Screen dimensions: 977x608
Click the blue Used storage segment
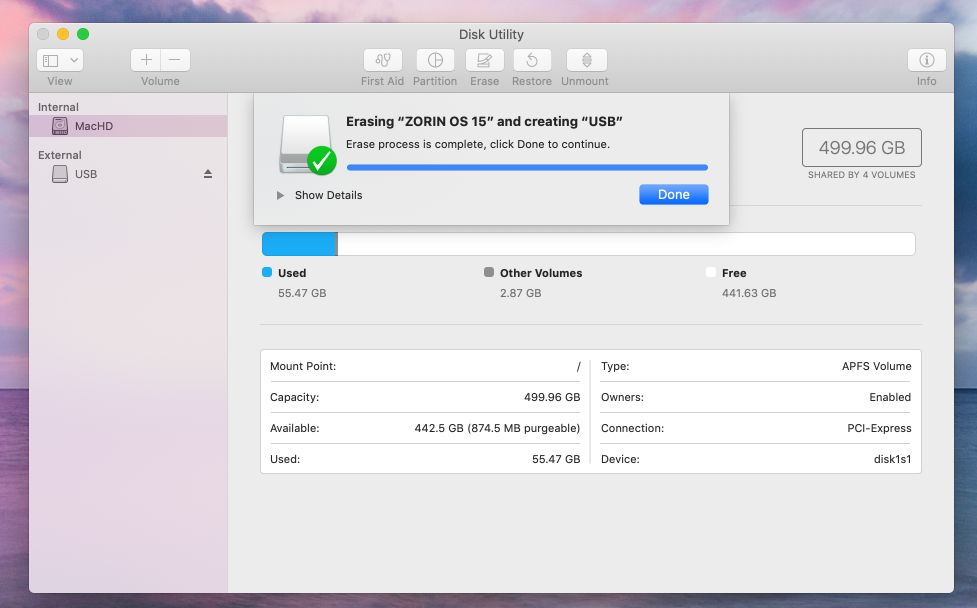pos(299,244)
